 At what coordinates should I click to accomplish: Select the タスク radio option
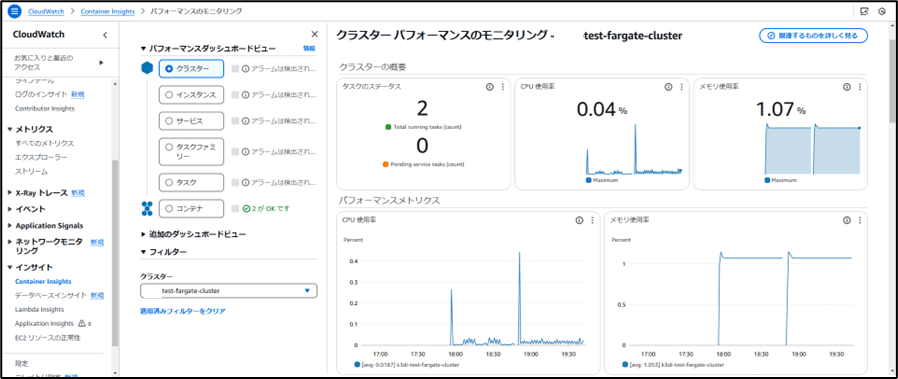click(x=168, y=183)
